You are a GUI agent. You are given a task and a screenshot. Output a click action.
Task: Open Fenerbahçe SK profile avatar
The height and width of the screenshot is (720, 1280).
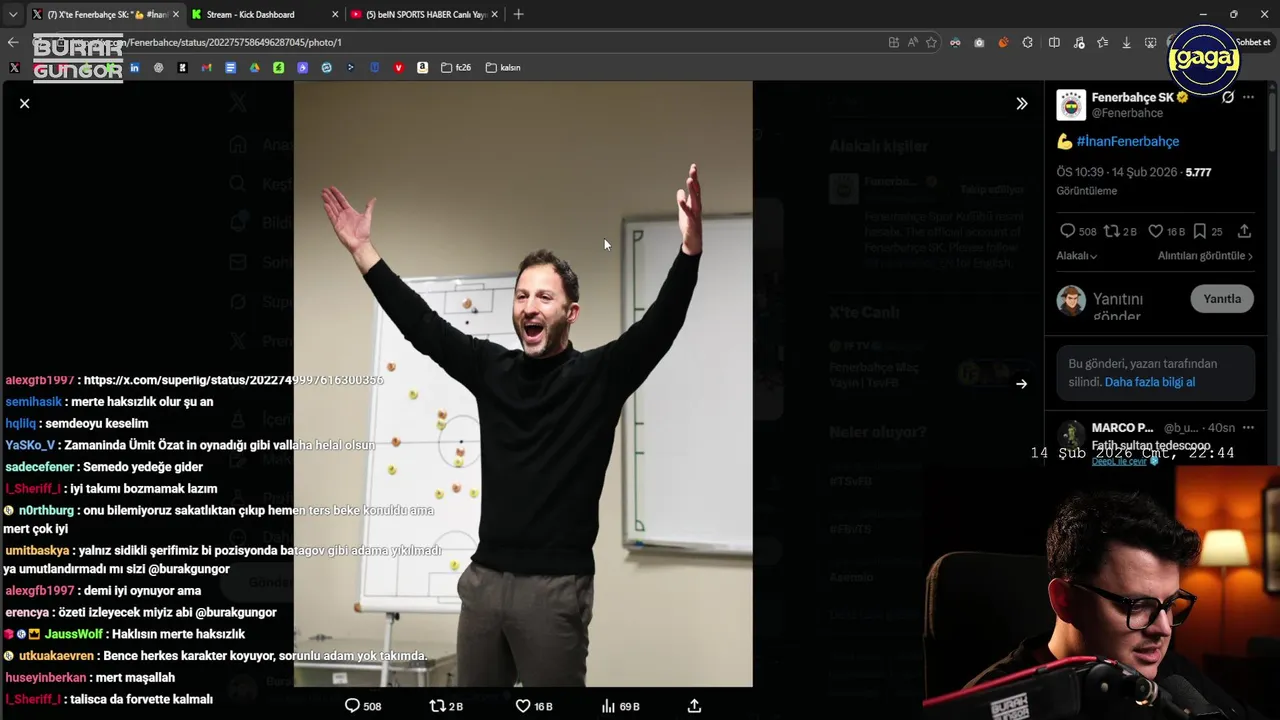[x=1071, y=104]
